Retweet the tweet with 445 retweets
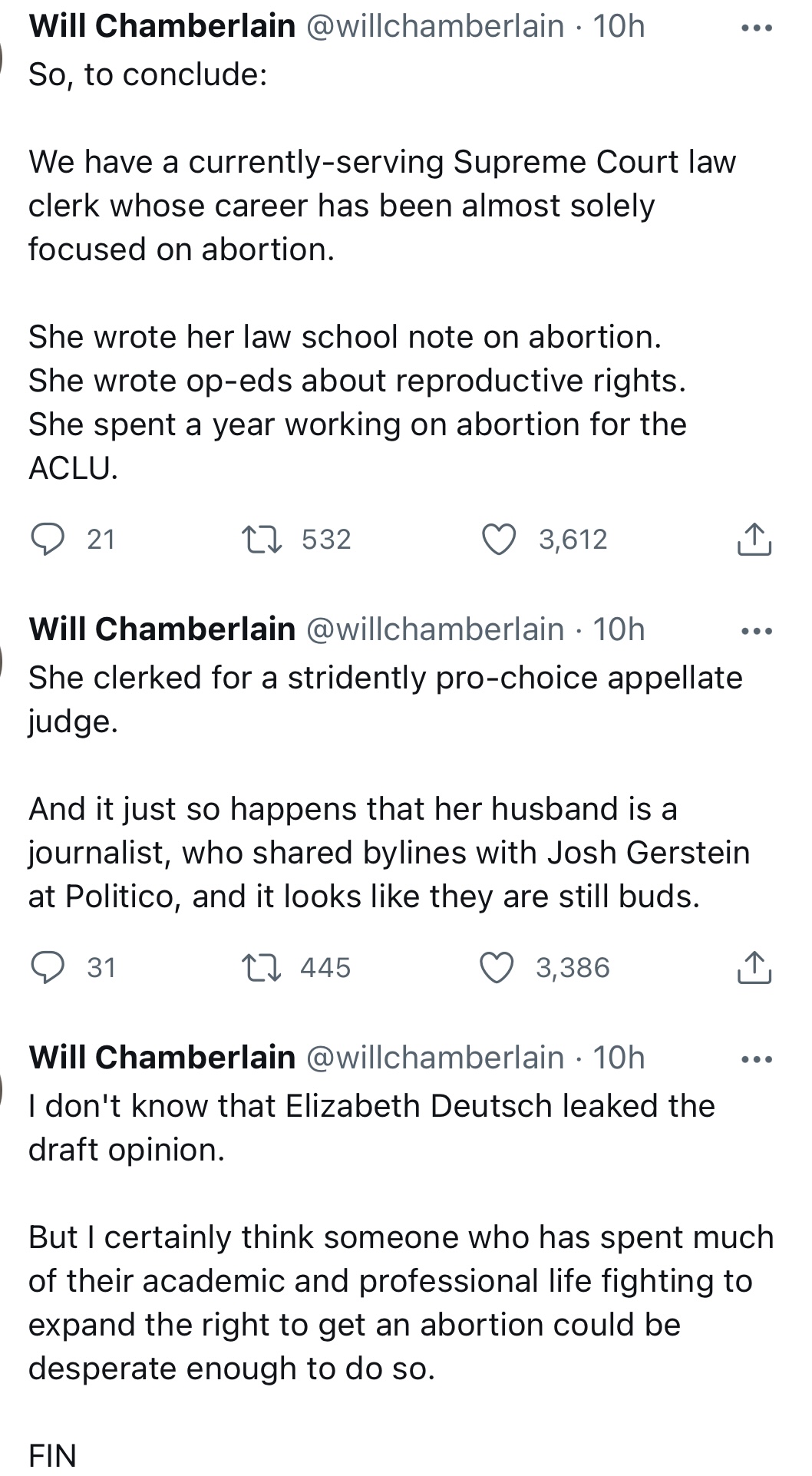Viewport: 812px width, 1476px height. pyautogui.click(x=262, y=967)
